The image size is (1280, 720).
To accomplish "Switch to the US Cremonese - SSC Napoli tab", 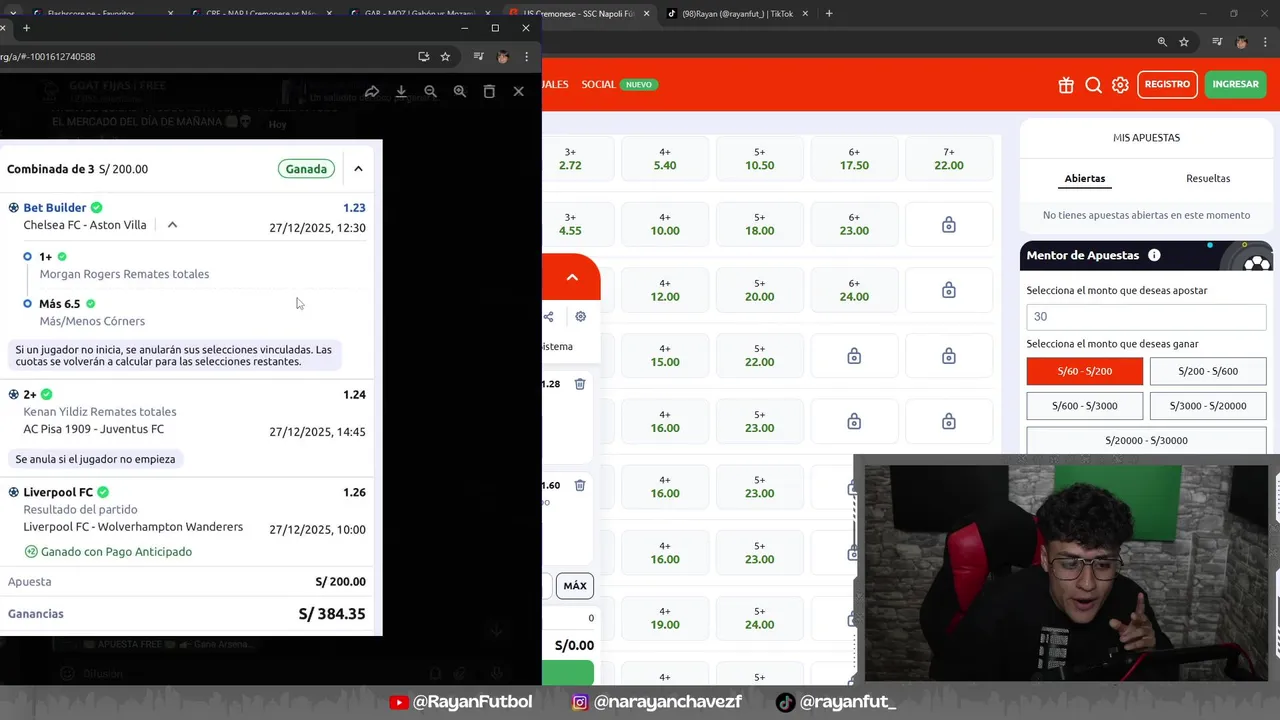I will [578, 14].
